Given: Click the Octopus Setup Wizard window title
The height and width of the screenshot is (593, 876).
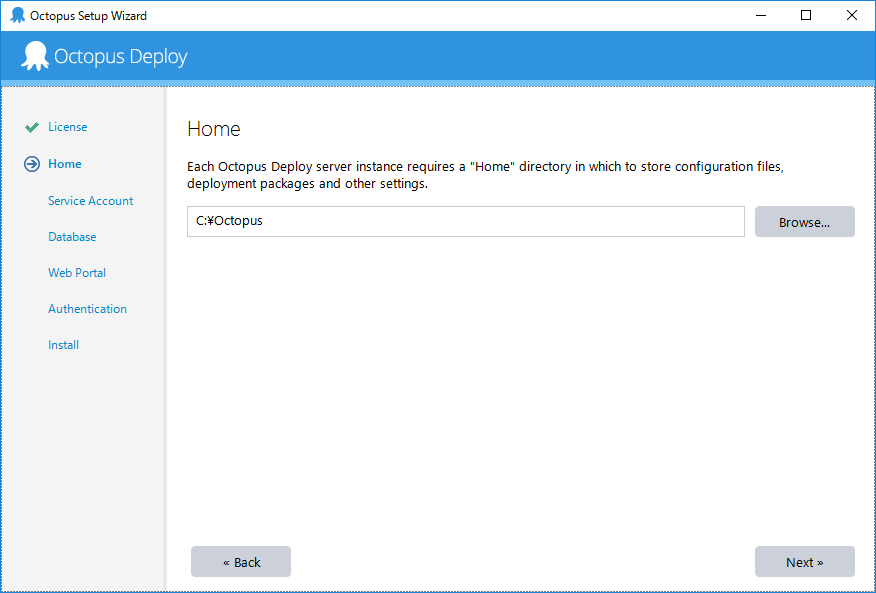Looking at the screenshot, I should tap(88, 16).
